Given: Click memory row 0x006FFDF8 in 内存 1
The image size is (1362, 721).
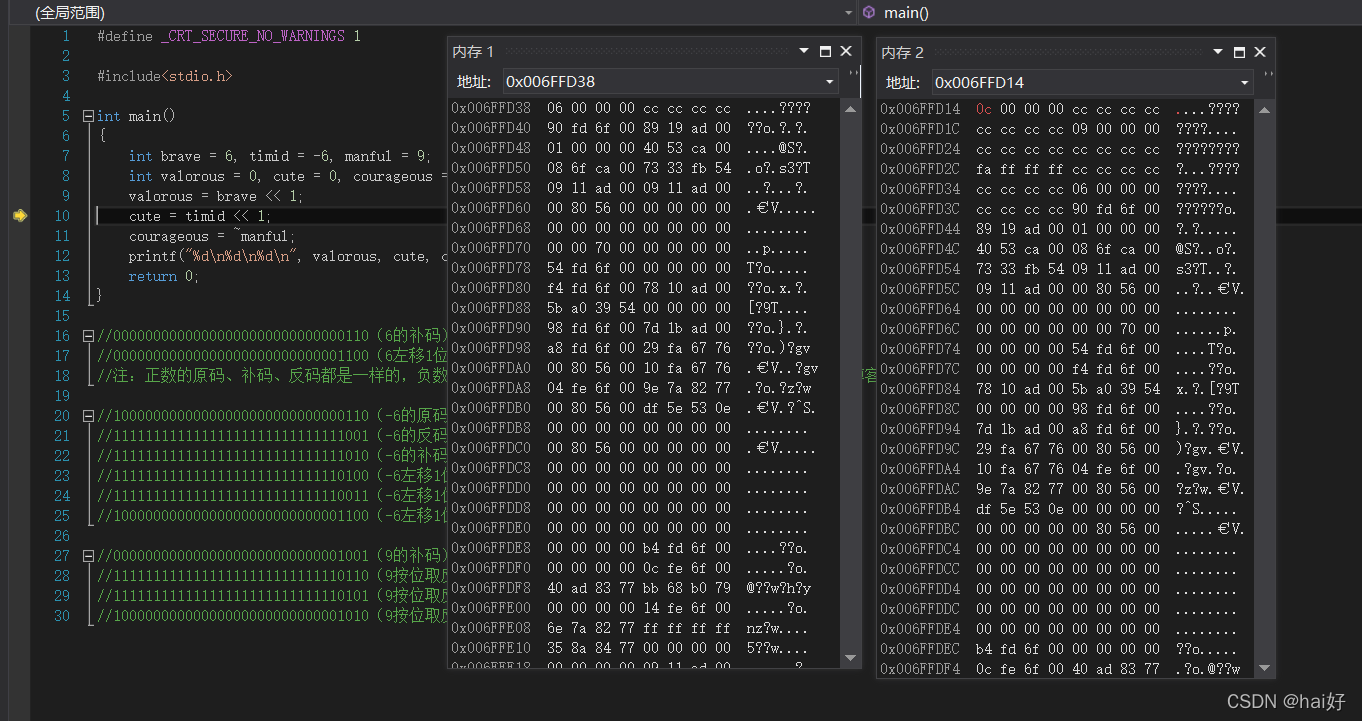Looking at the screenshot, I should point(631,588).
